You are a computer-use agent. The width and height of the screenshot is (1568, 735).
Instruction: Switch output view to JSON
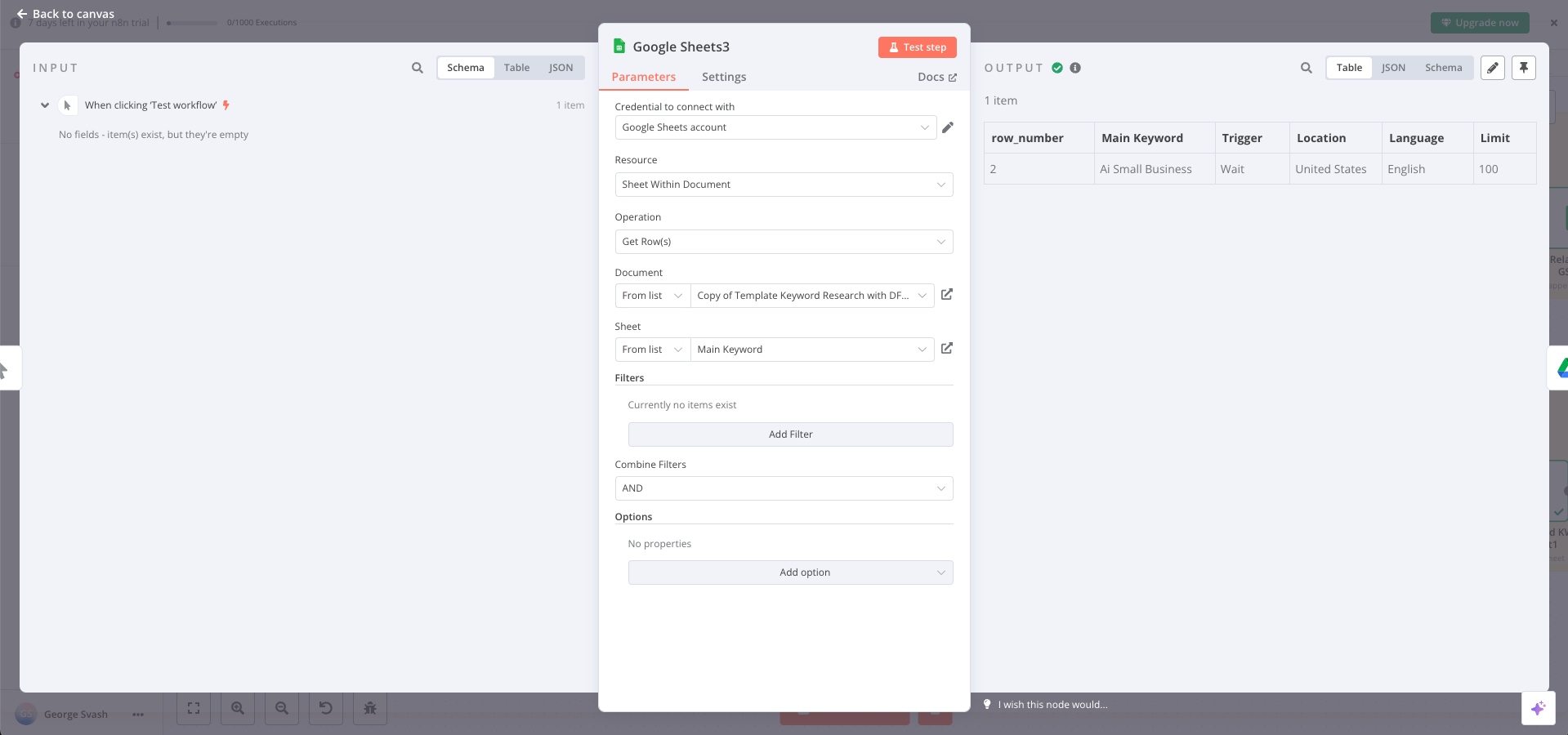coord(1393,68)
